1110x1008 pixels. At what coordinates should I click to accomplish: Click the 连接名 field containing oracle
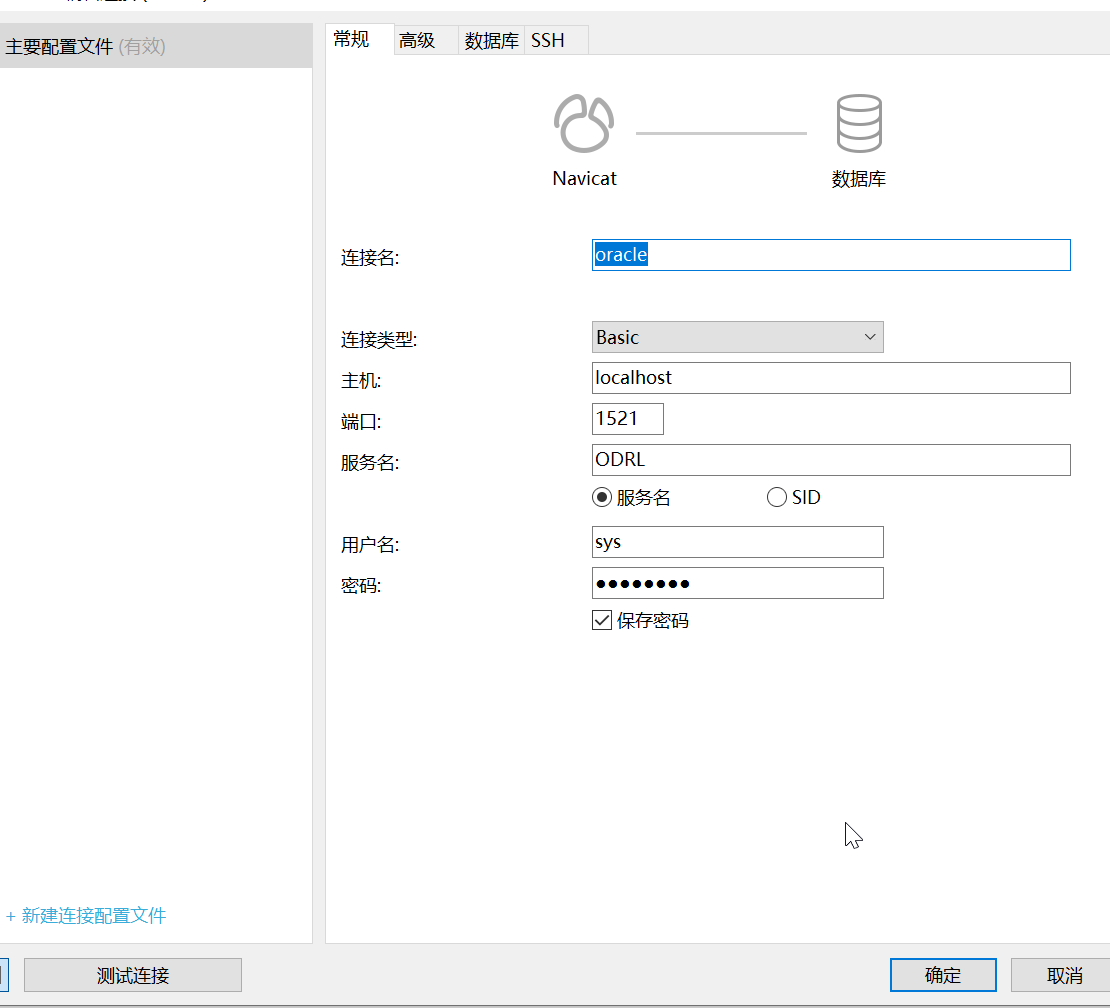click(830, 255)
